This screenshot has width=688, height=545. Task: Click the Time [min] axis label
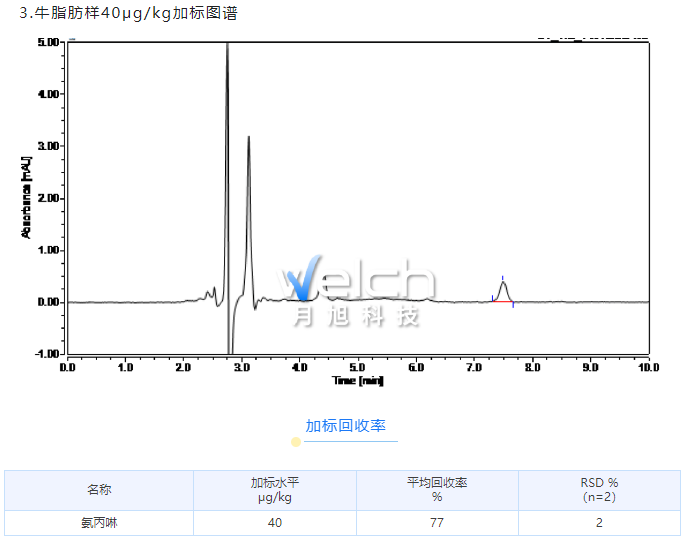(358, 381)
